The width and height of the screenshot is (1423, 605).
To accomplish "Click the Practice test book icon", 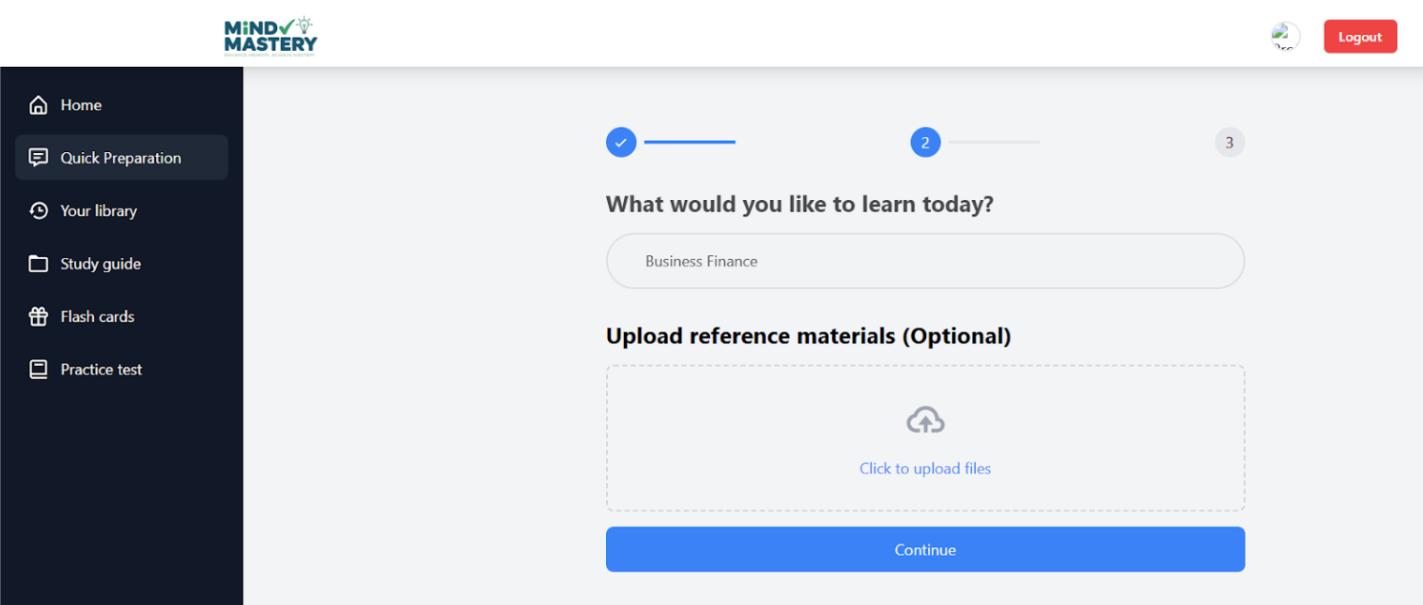I will pos(38,369).
